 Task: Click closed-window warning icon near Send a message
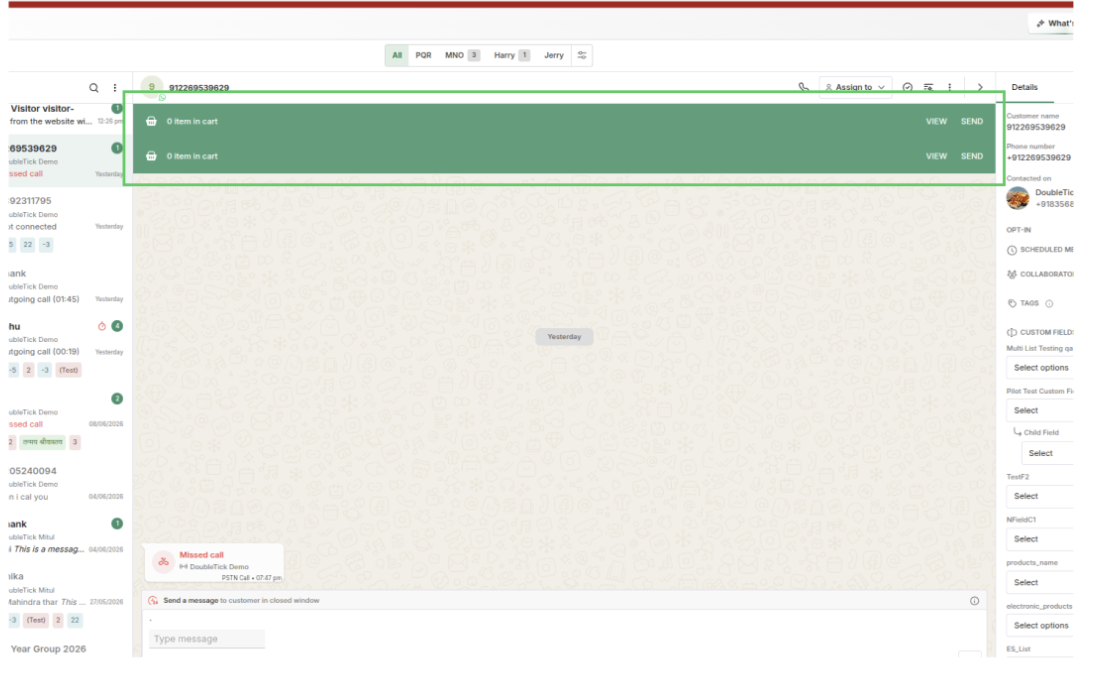tap(153, 601)
